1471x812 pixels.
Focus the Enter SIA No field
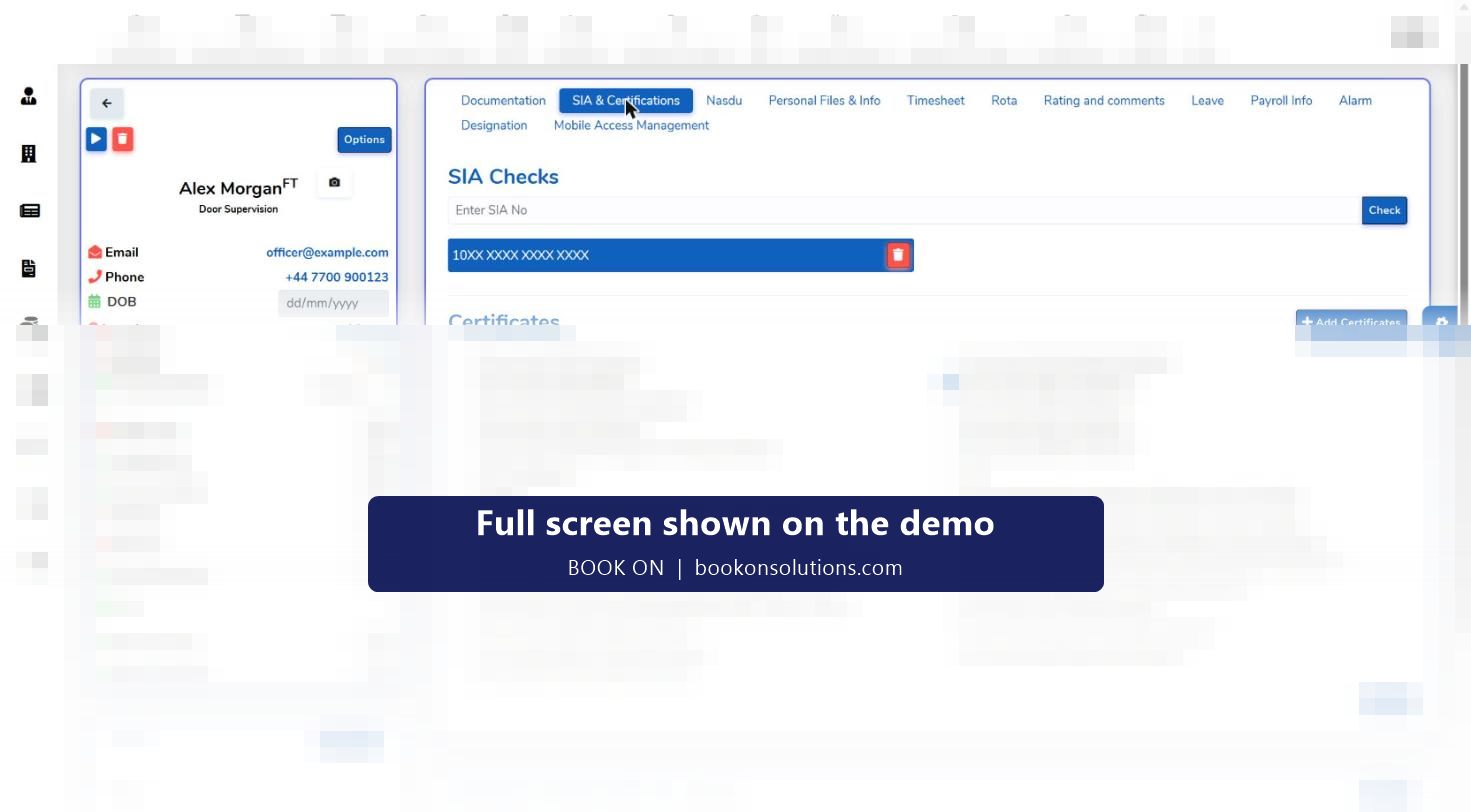(905, 210)
